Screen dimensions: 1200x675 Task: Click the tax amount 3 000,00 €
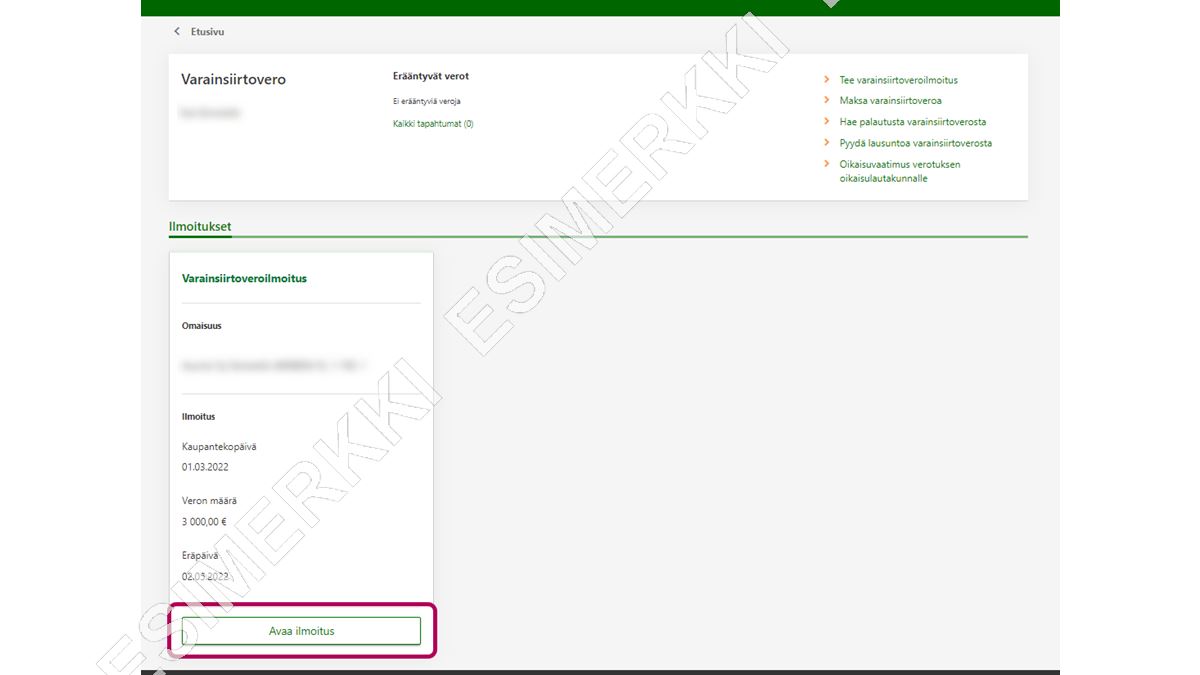pyautogui.click(x=204, y=522)
